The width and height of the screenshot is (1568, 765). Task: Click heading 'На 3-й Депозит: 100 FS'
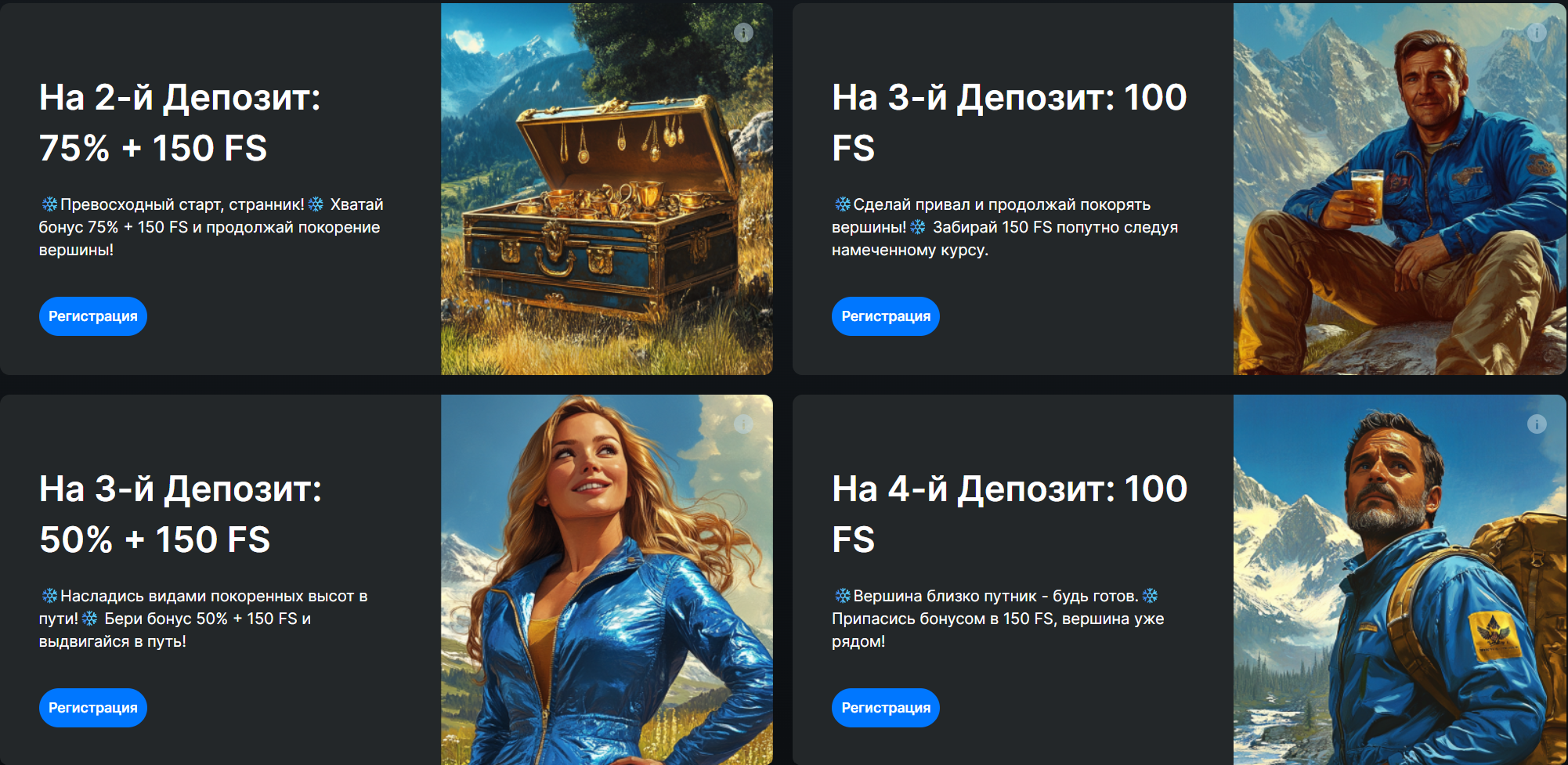1010,123
